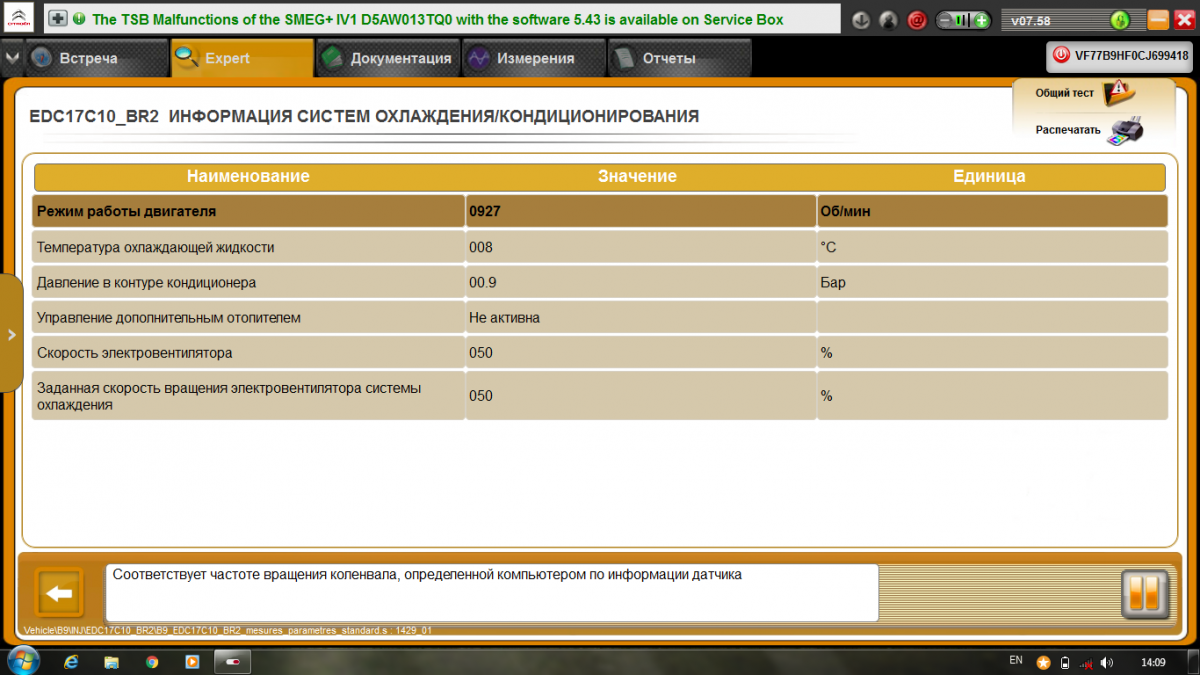The height and width of the screenshot is (675, 1200).
Task: Click A/C pressure value 00.9
Action: pos(483,283)
